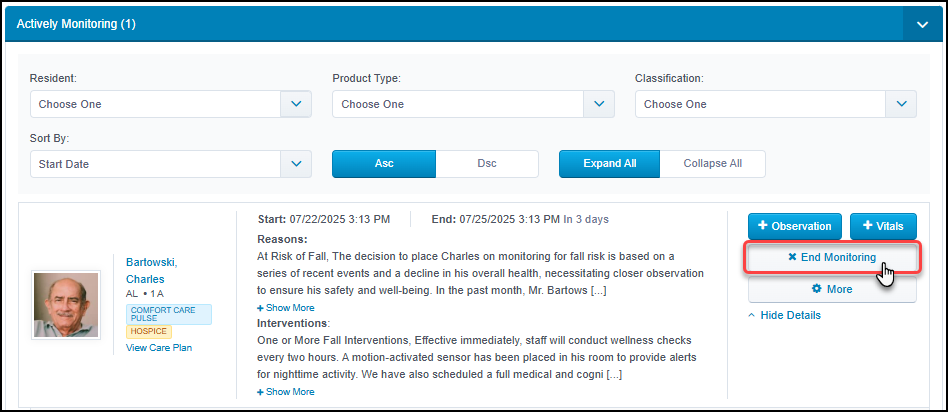Open the Classification dropdown
Viewport: 948px width, 412px height.
click(776, 104)
